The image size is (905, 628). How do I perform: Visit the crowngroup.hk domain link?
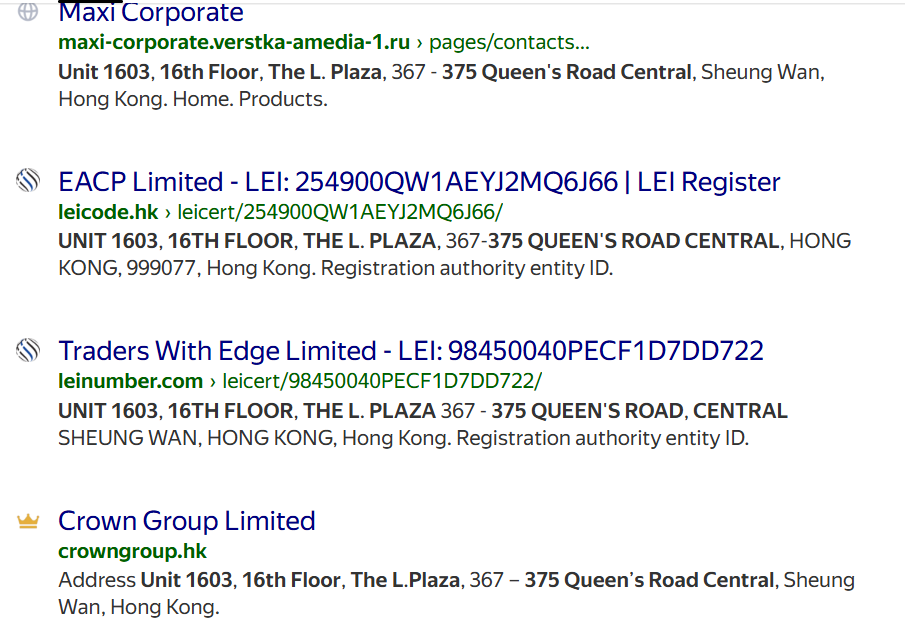132,551
